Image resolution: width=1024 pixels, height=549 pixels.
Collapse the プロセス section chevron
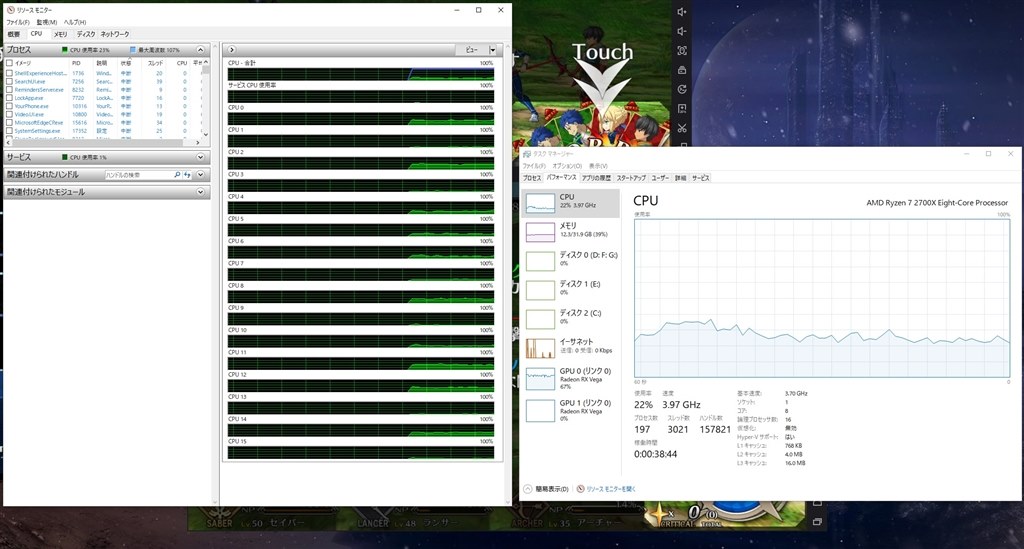200,50
